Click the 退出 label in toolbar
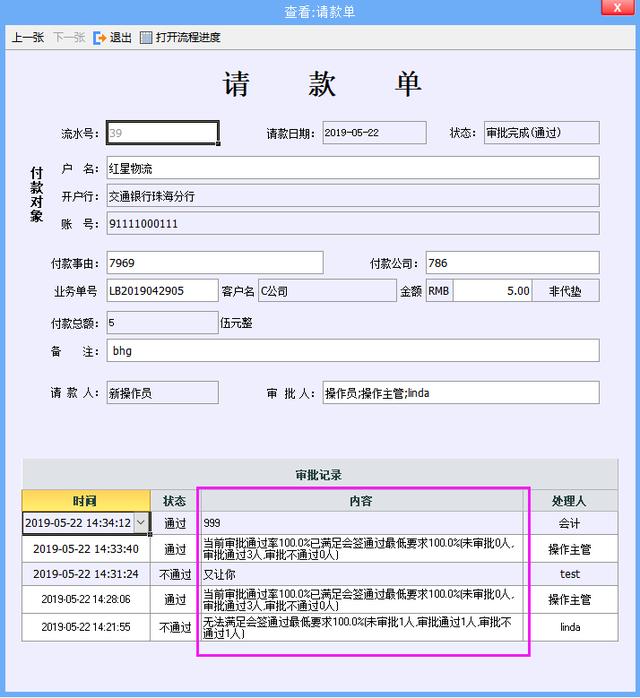 click(121, 37)
